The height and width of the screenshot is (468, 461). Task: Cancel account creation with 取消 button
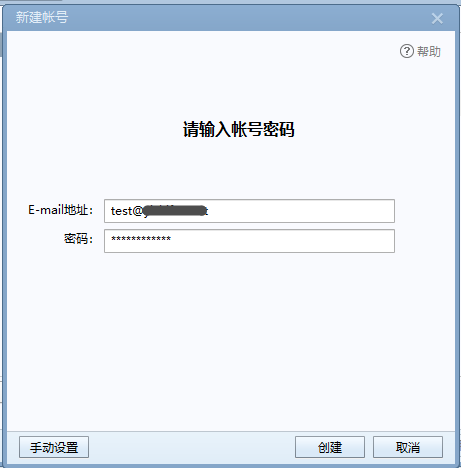[x=408, y=447]
